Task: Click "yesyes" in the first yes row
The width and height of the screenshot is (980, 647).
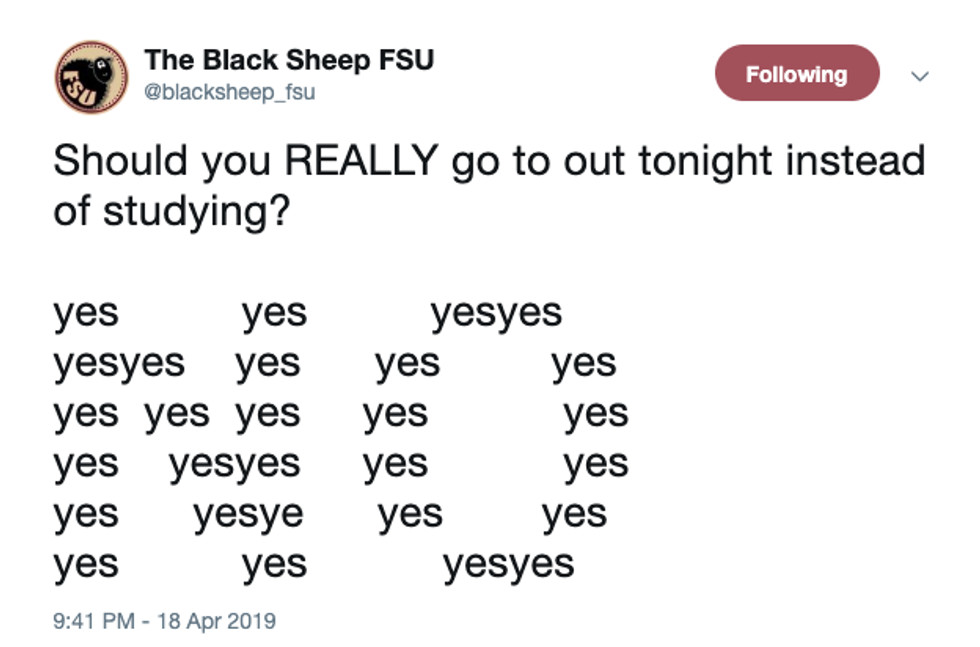Action: 496,313
